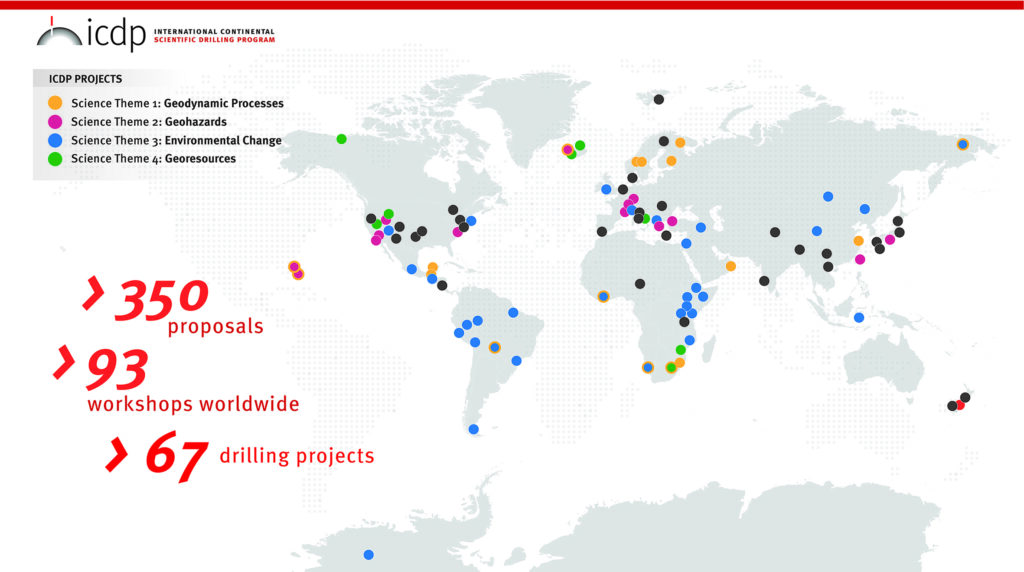1024x572 pixels.
Task: Click the orange-ringed blue marker in West Africa
Action: click(603, 296)
